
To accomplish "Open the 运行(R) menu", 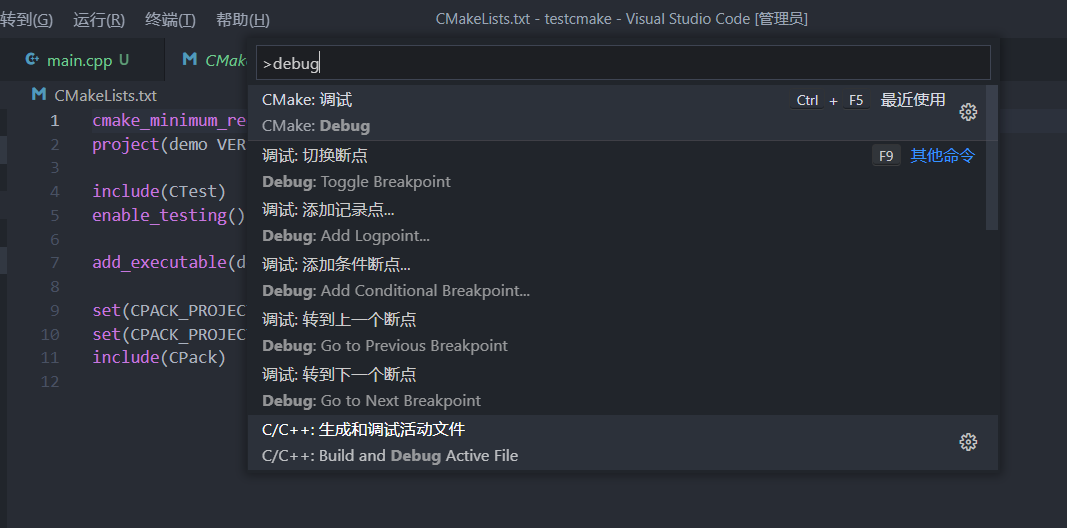I will tap(99, 20).
